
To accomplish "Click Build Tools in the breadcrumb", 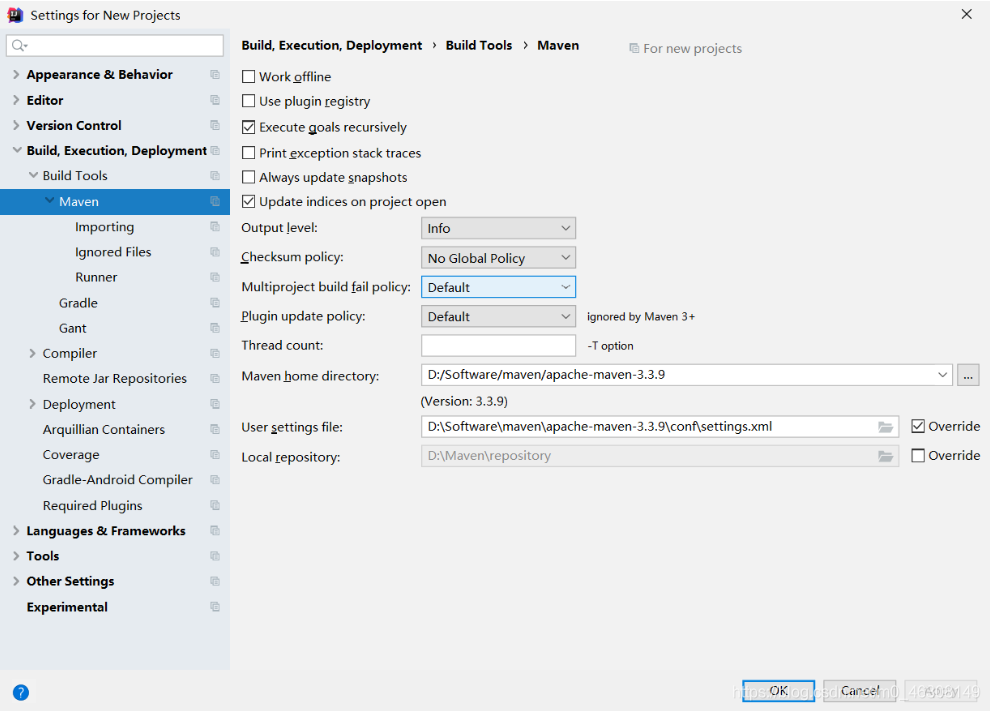I will click(479, 45).
